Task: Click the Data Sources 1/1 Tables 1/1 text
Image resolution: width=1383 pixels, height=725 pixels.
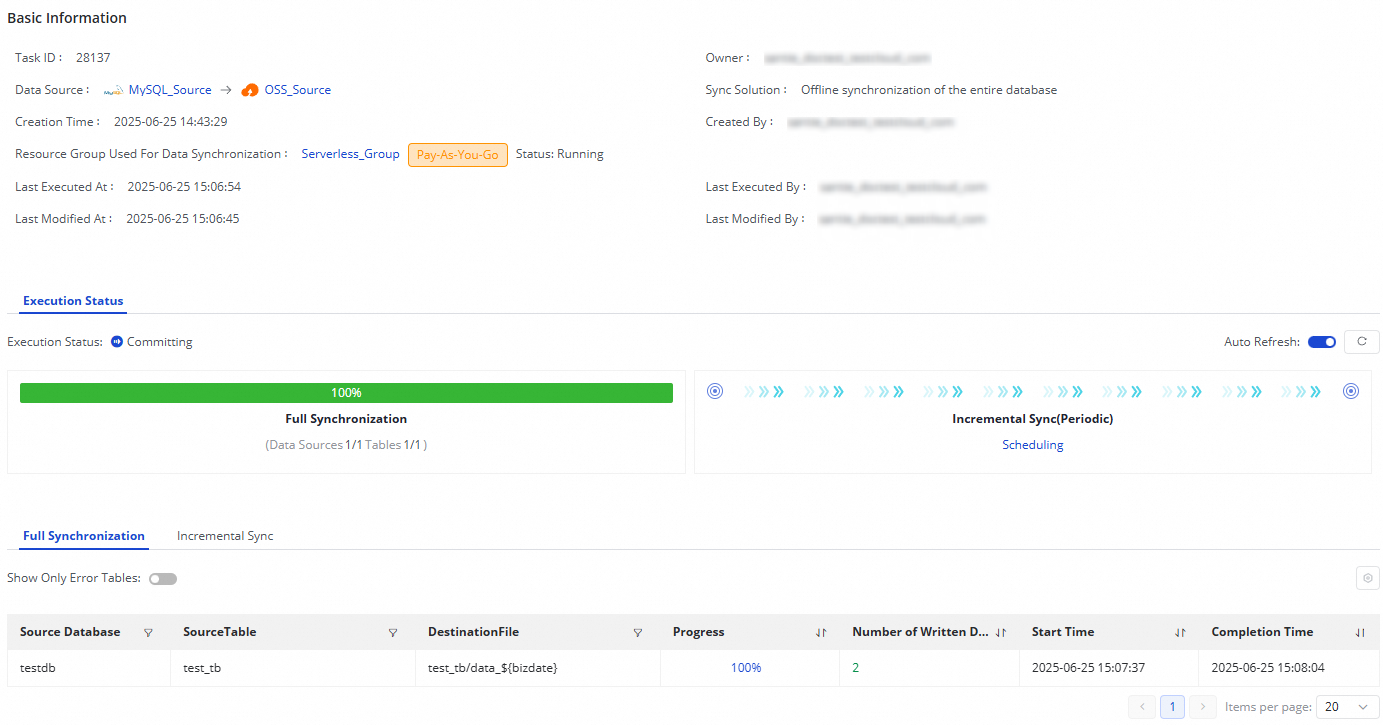Action: point(346,445)
